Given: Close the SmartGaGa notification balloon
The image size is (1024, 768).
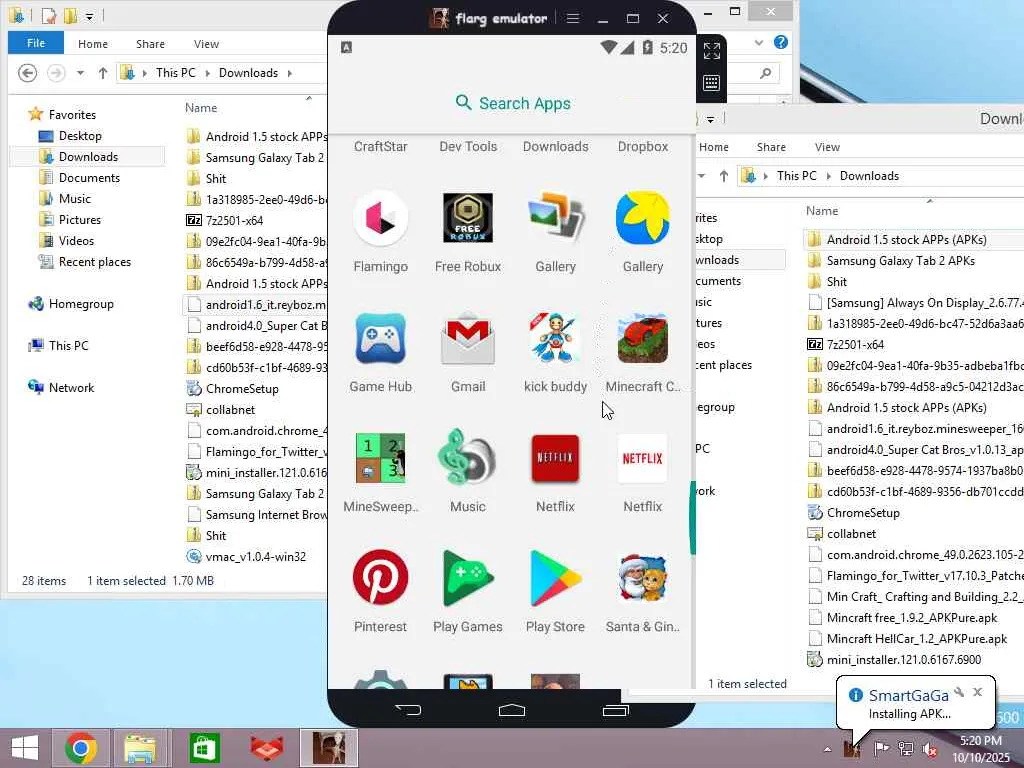Looking at the screenshot, I should [978, 692].
